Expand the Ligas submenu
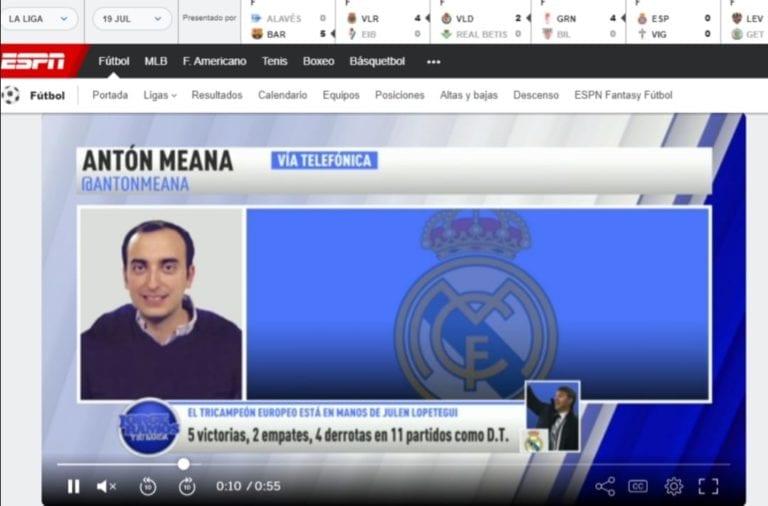768x506 pixels. coord(159,95)
